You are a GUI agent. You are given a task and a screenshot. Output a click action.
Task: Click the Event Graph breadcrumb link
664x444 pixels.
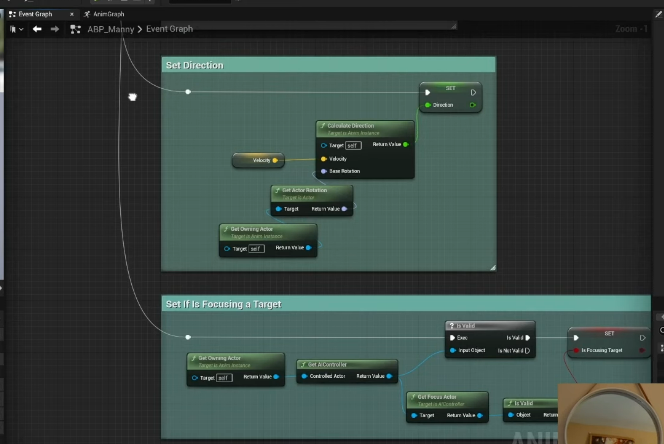pos(170,29)
